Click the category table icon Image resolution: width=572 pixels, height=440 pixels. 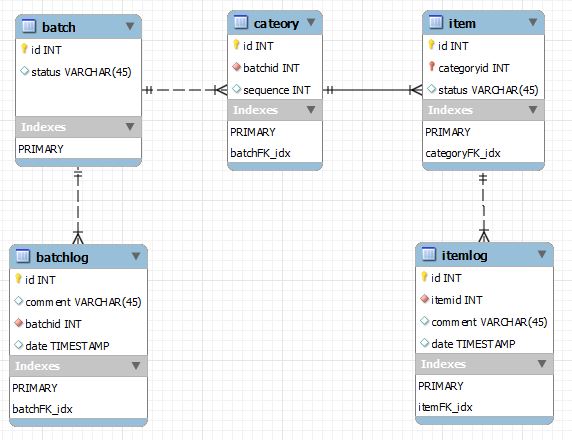(241, 23)
